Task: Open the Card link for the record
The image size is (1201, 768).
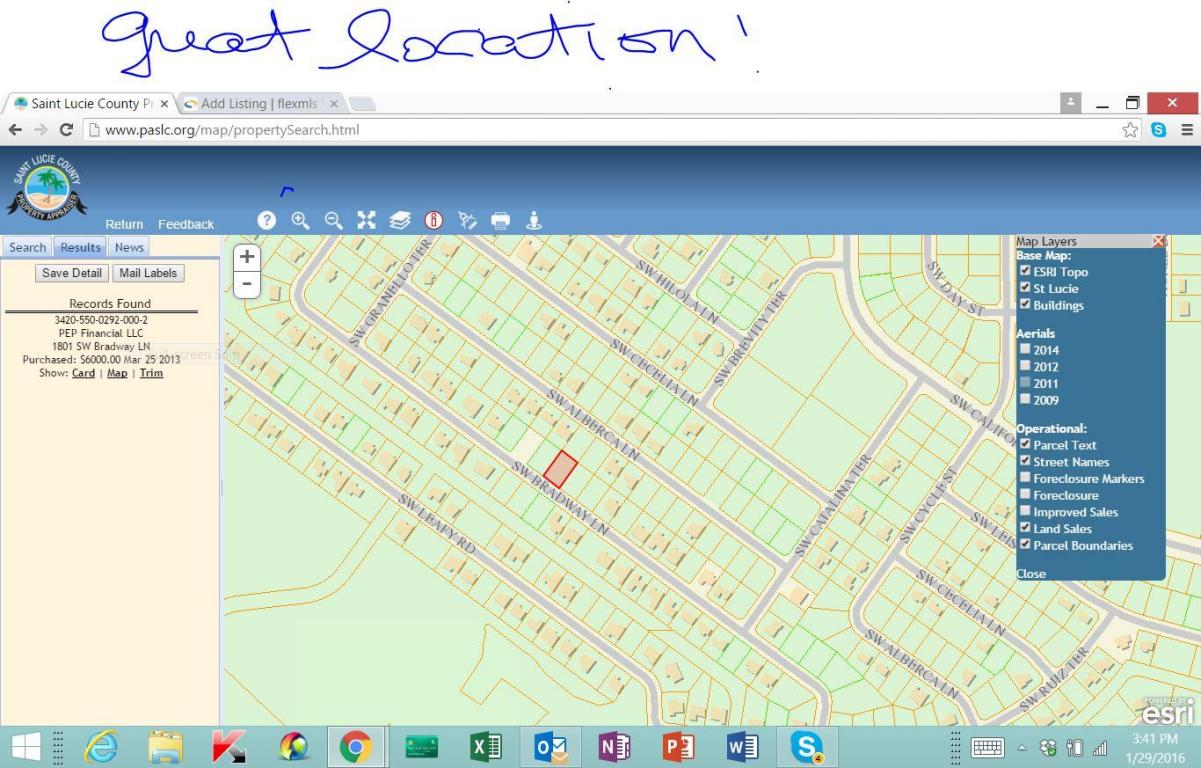Action: click(83, 373)
